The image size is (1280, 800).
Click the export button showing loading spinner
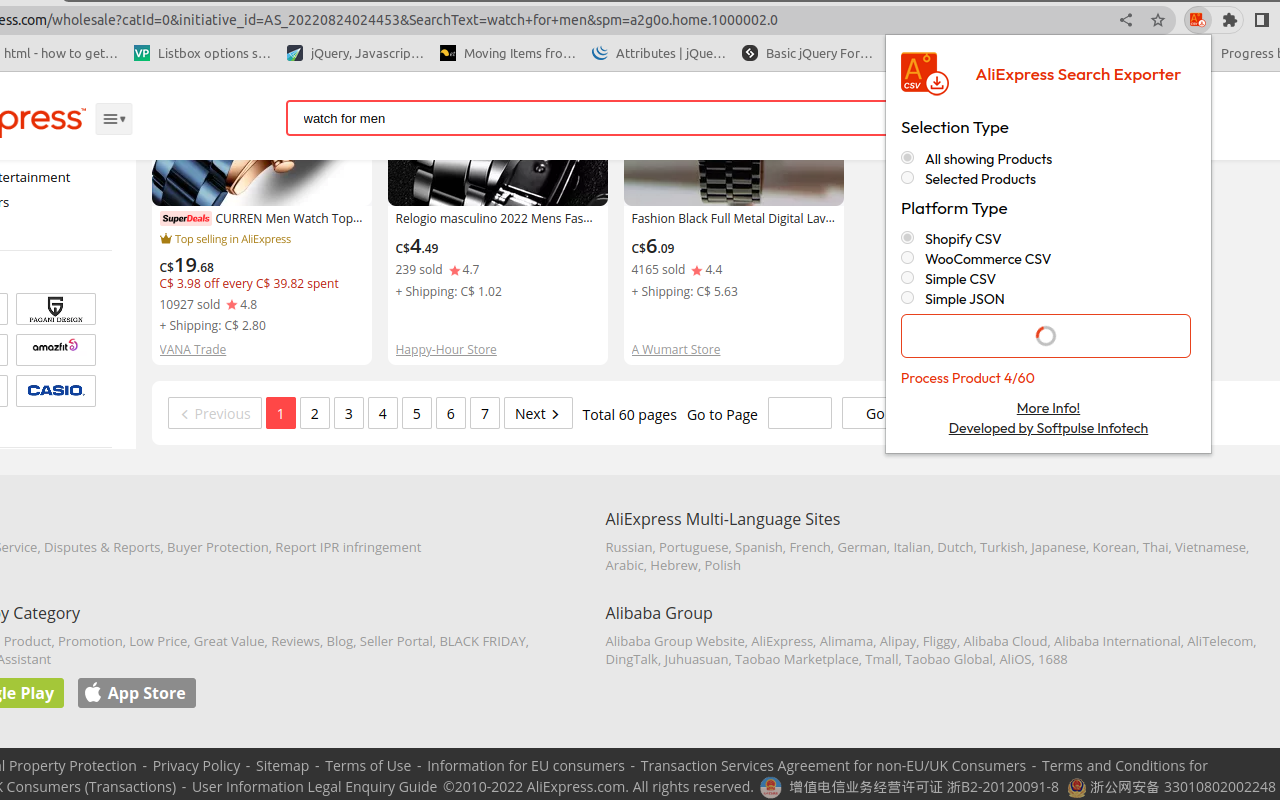click(x=1046, y=336)
